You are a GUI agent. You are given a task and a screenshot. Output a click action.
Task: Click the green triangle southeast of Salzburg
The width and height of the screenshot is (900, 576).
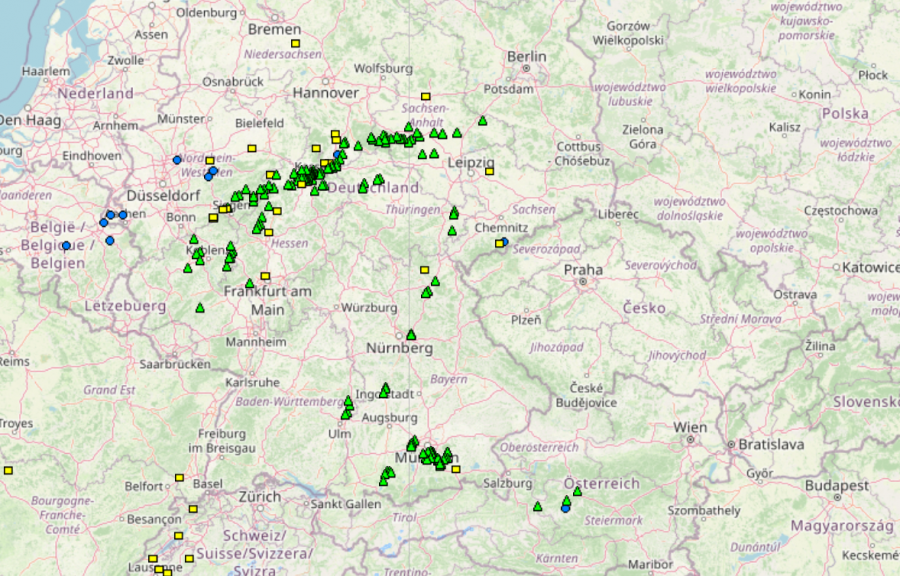pos(538,506)
